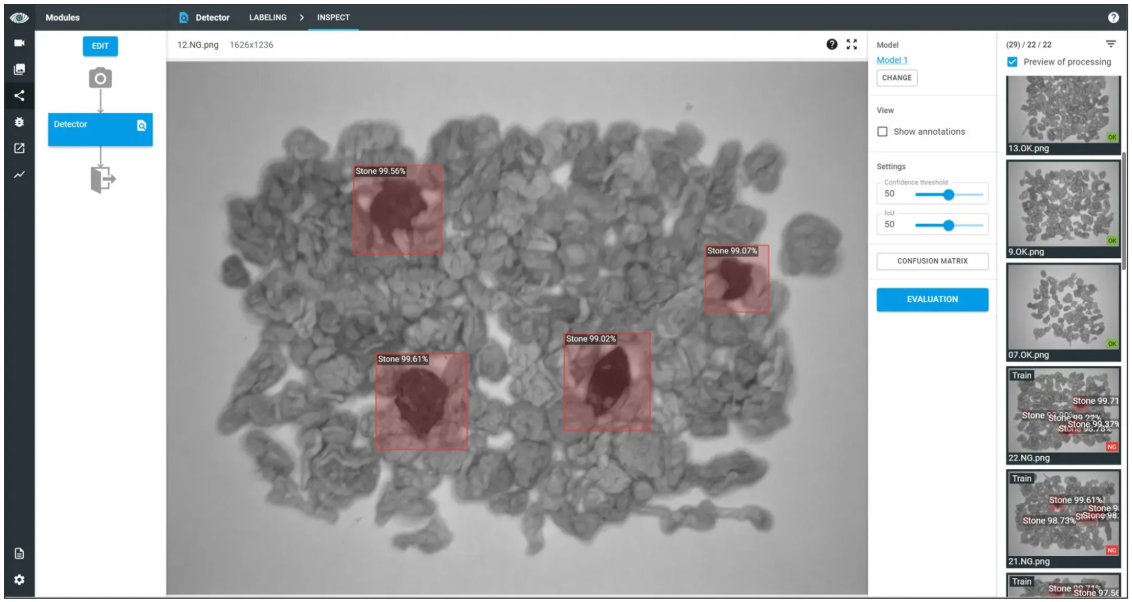Open the filter list icon above thumbnails

point(1110,44)
